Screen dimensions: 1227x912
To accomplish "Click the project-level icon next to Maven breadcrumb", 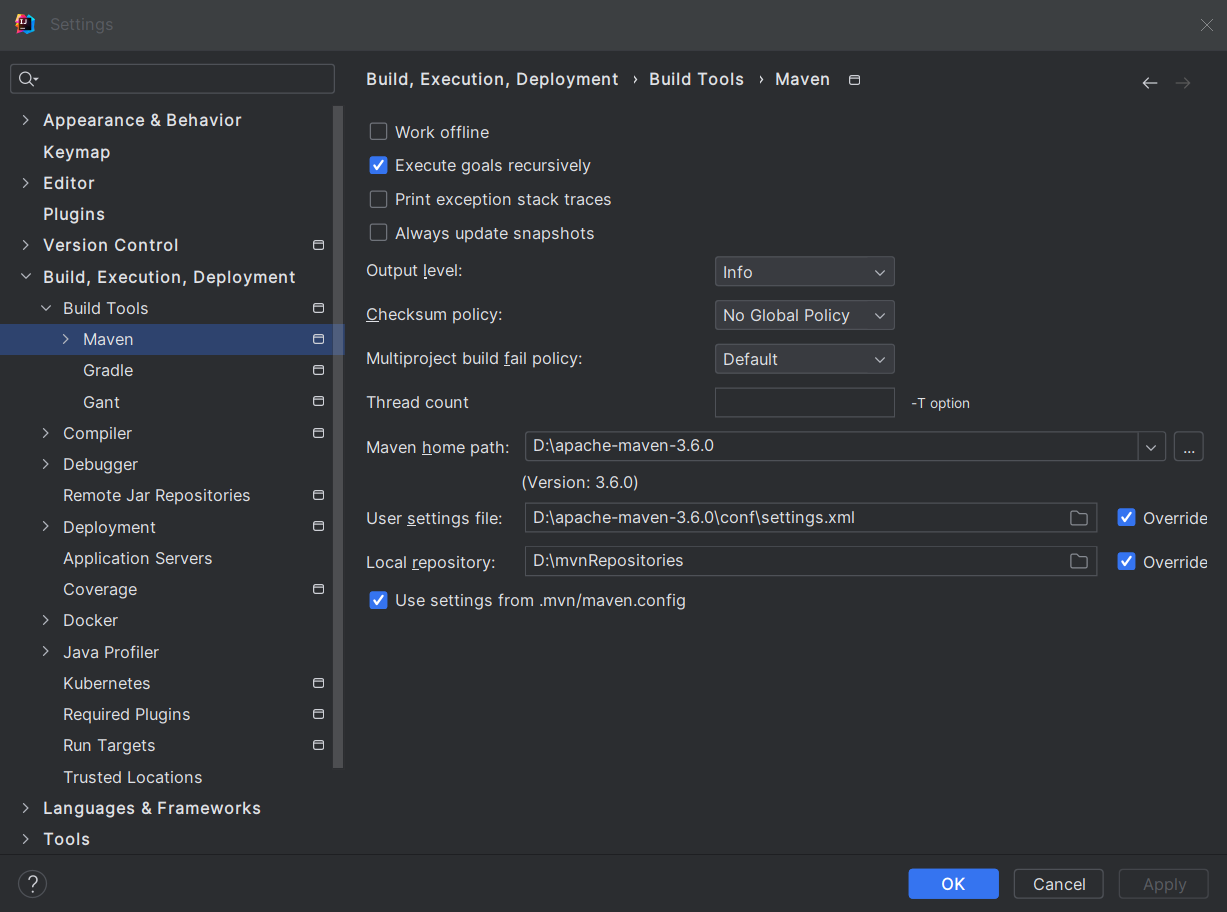I will pos(854,80).
